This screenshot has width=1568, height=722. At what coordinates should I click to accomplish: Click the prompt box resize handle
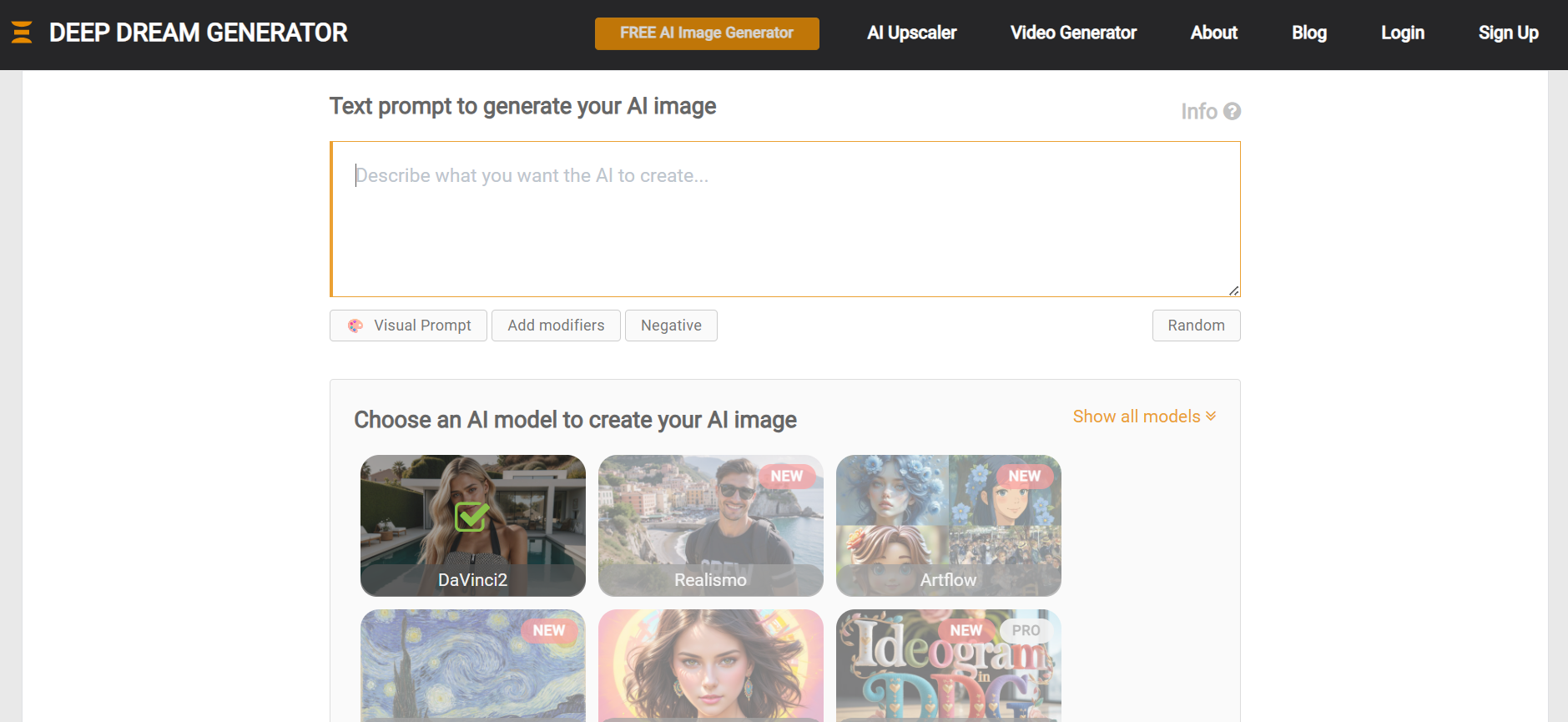(1233, 290)
